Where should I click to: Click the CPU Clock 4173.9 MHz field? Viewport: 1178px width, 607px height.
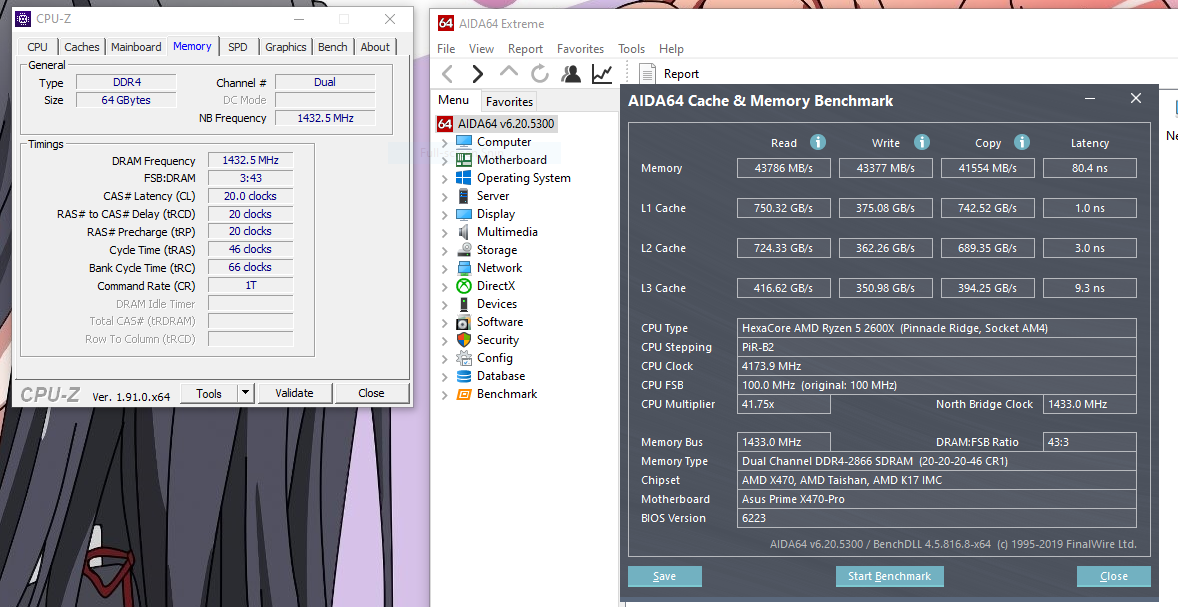click(937, 366)
